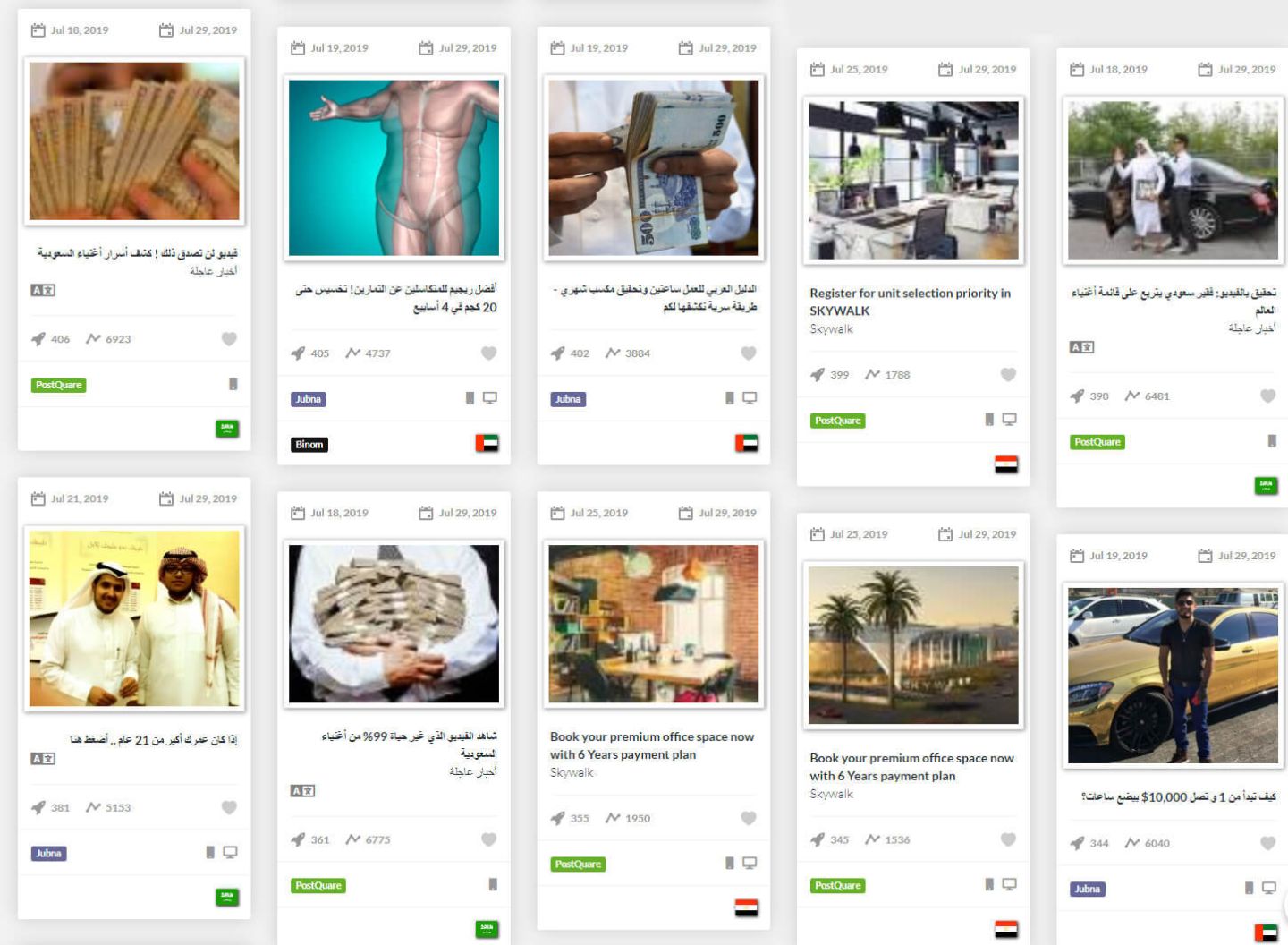Image resolution: width=1288 pixels, height=945 pixels.
Task: Click Egypt flag on SKYWALK register card
Action: [x=1006, y=464]
